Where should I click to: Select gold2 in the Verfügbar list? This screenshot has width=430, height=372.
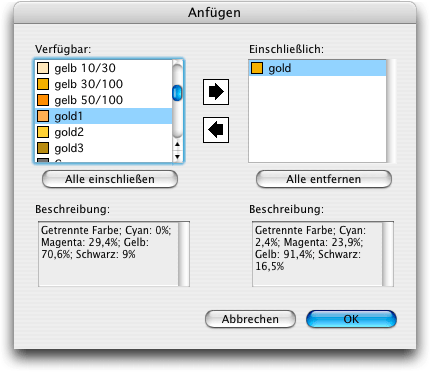click(x=104, y=132)
